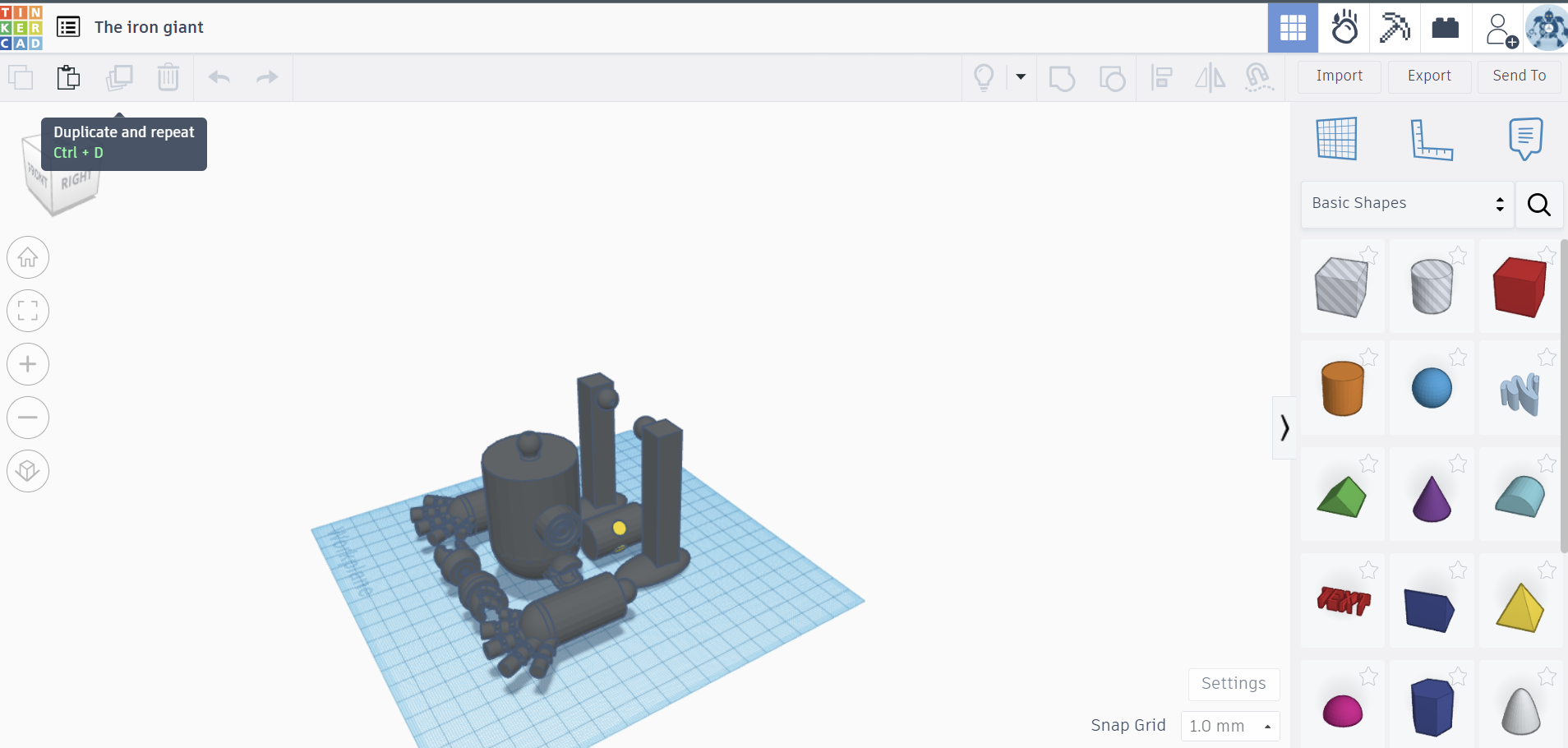Image resolution: width=1568 pixels, height=748 pixels.
Task: Open the Snap Grid size dropdown
Action: pos(1229,726)
